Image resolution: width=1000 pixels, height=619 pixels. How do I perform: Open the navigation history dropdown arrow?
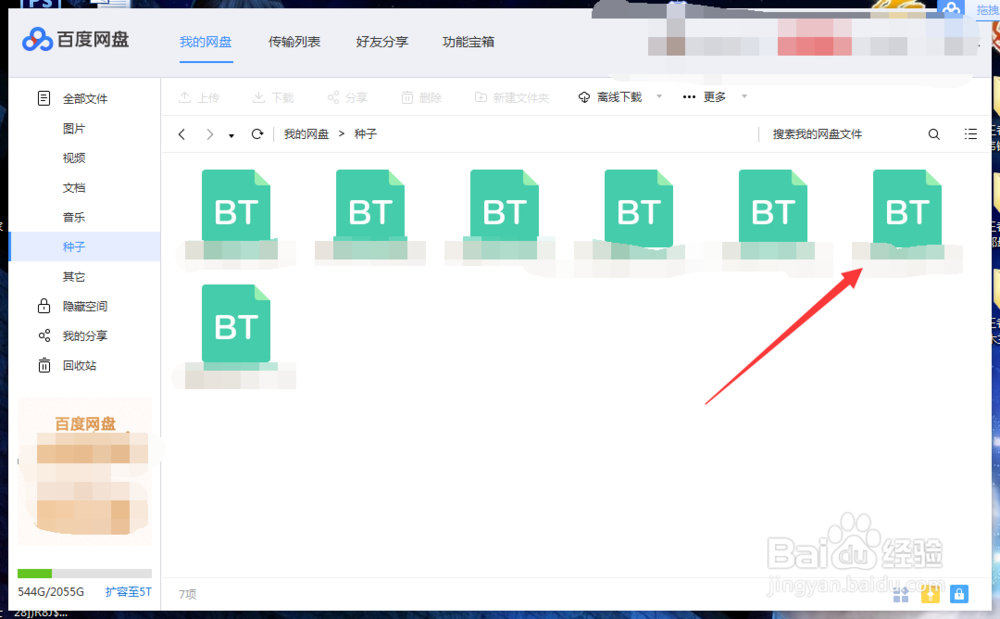click(x=232, y=135)
